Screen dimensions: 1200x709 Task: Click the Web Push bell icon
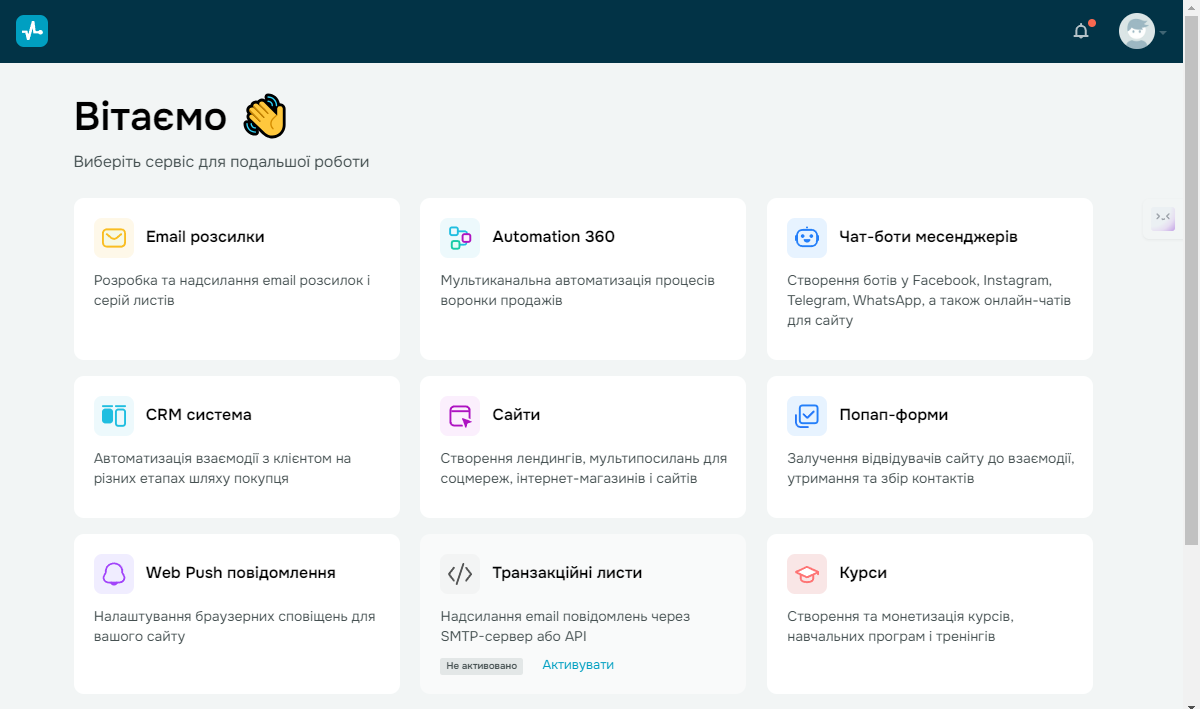point(113,573)
